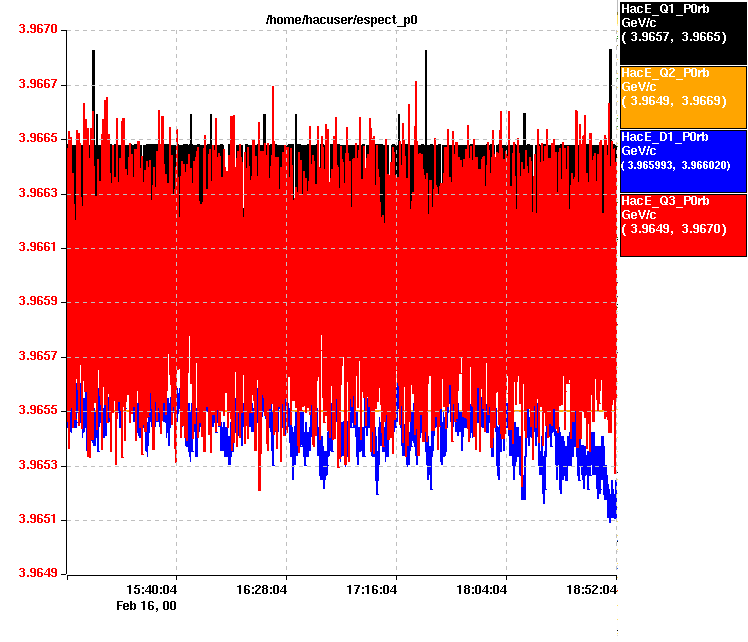Image resolution: width=748 pixels, height=642 pixels.
Task: Click the 15:40:04 time axis label
Action: click(152, 590)
